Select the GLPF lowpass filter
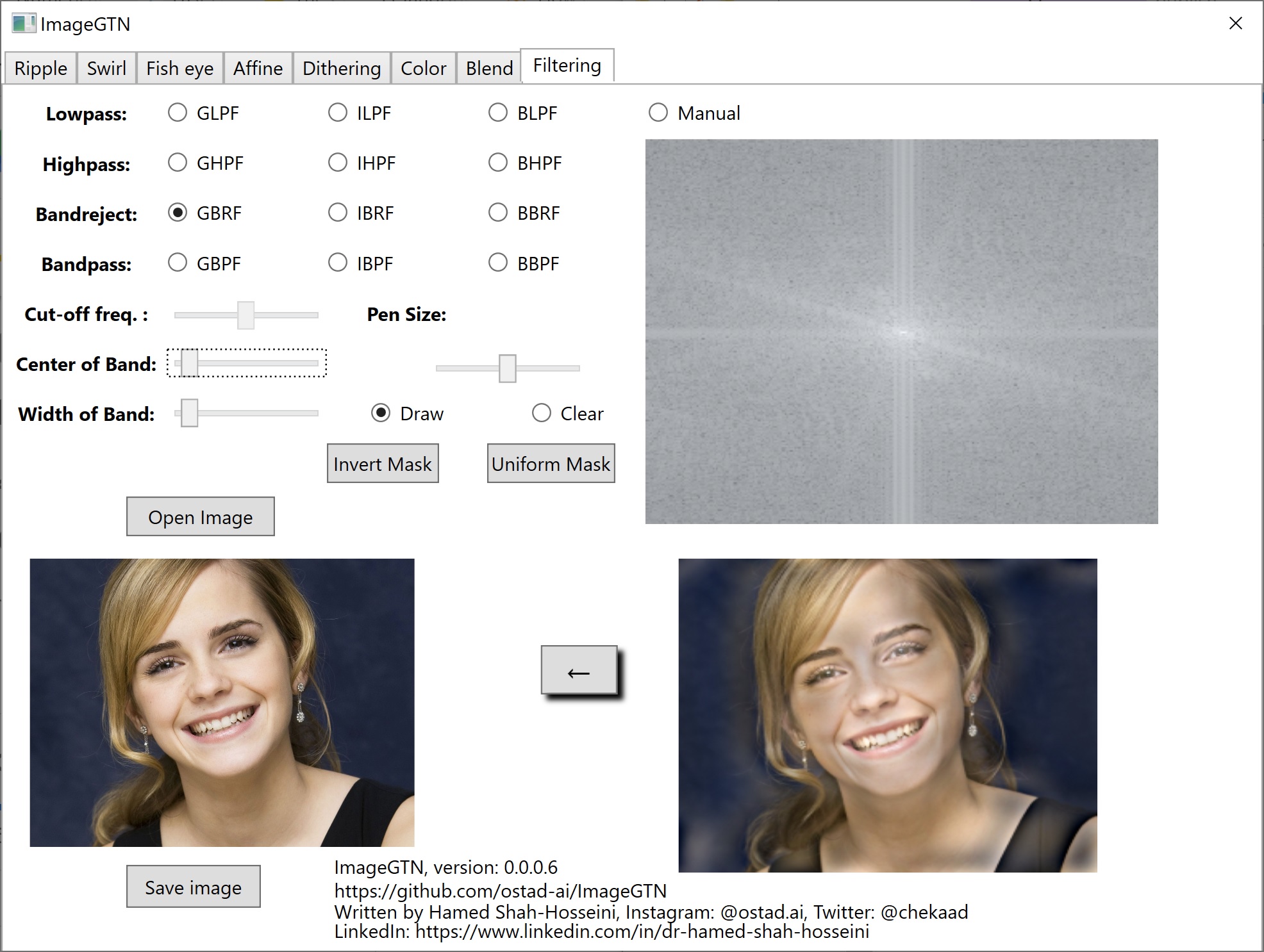The width and height of the screenshot is (1264, 952). point(178,113)
